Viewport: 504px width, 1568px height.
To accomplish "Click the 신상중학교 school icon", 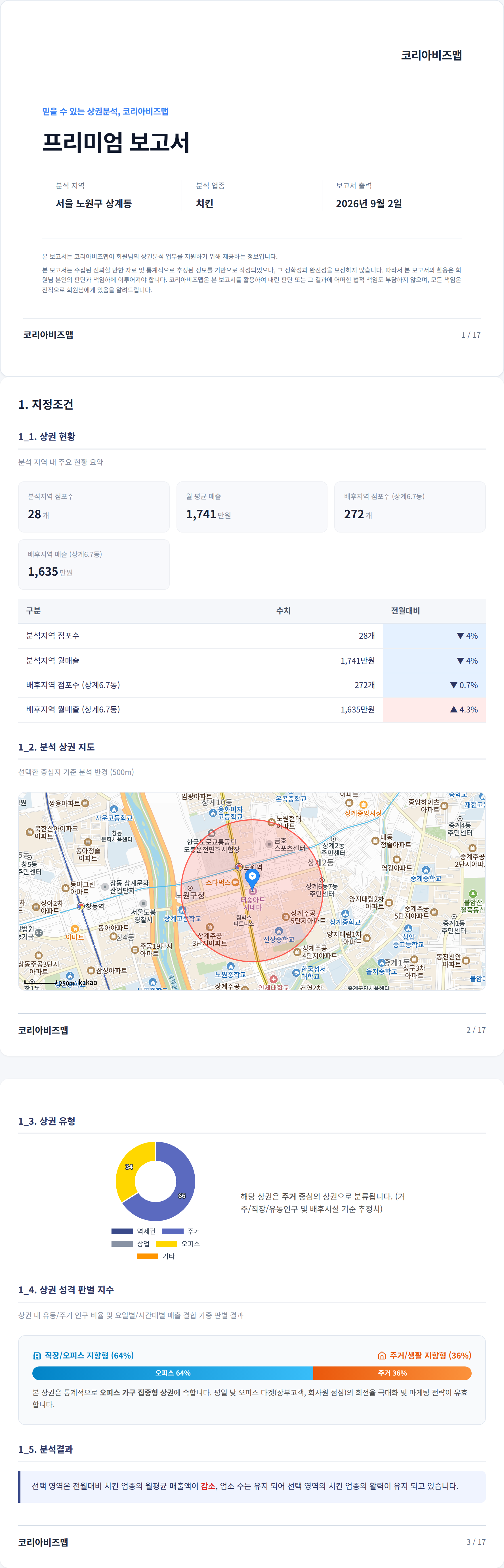I will (278, 931).
